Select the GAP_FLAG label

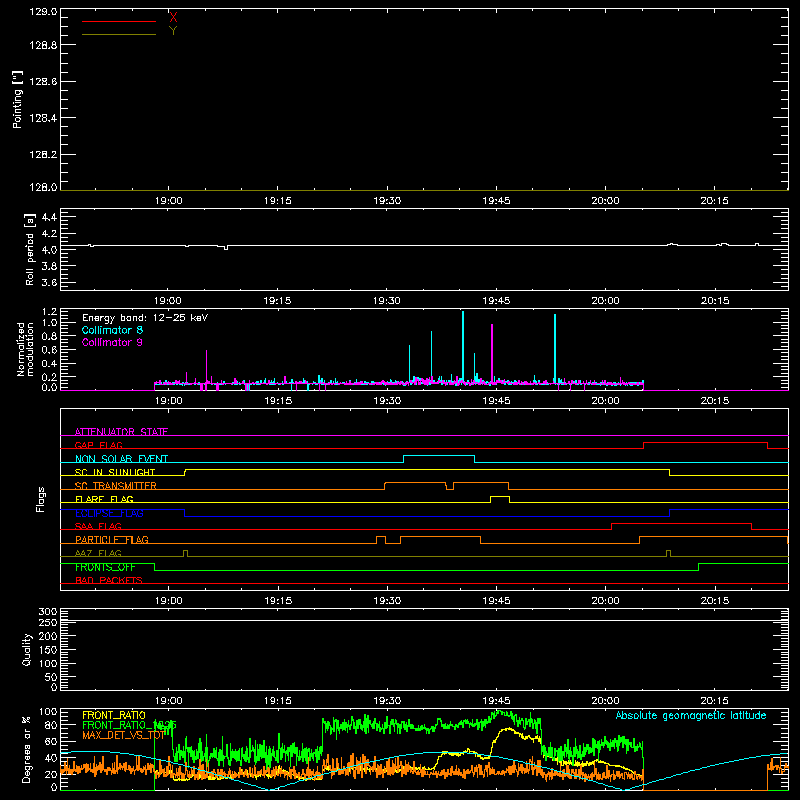click(98, 445)
